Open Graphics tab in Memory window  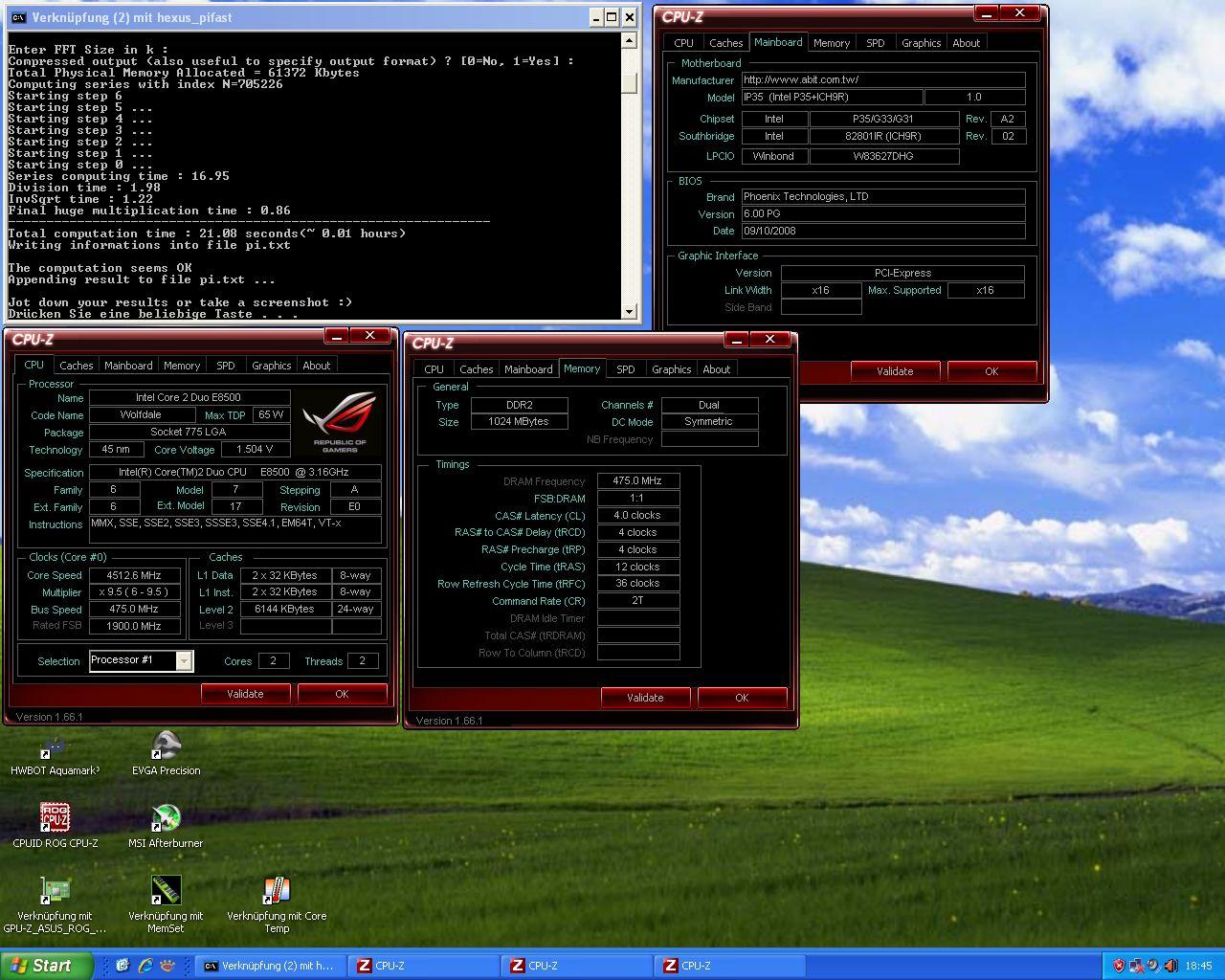pyautogui.click(x=672, y=369)
